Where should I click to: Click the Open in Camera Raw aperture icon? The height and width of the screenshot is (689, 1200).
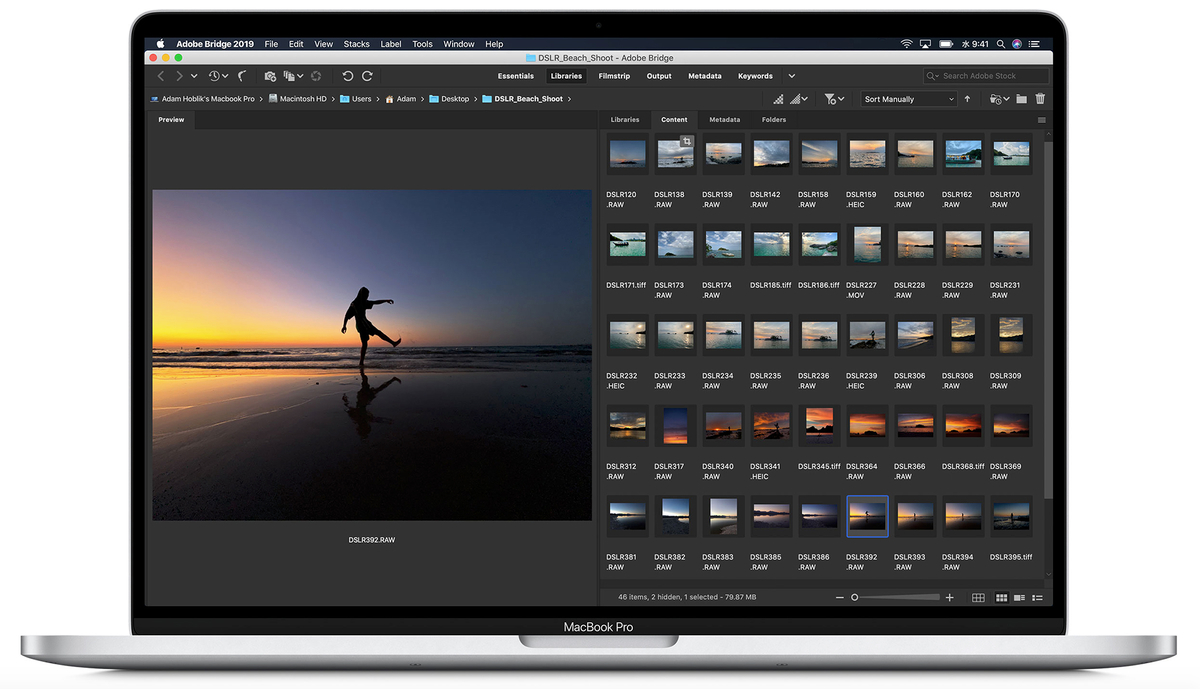coord(316,76)
